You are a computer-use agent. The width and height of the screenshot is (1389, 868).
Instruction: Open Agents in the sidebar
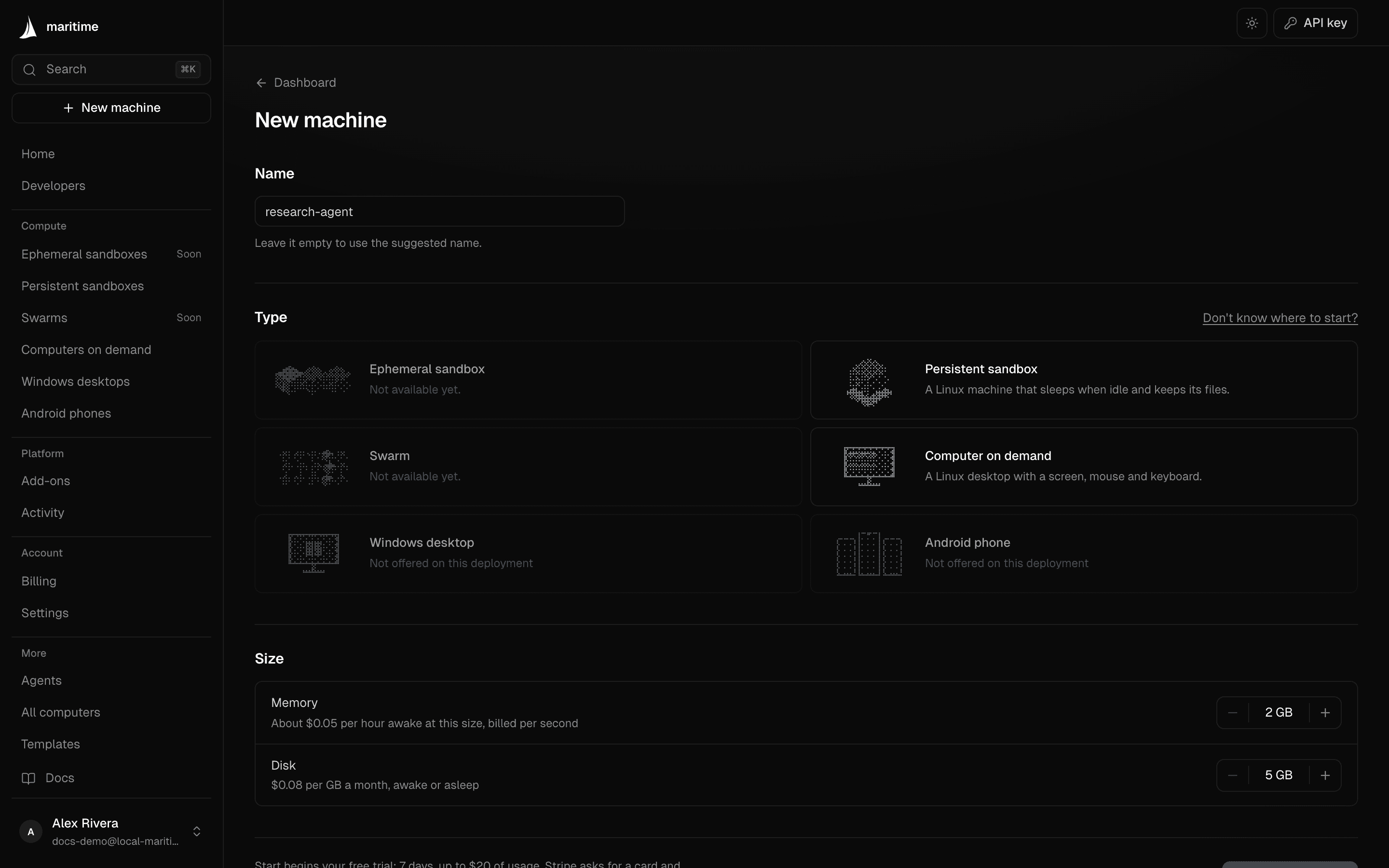tap(111, 680)
